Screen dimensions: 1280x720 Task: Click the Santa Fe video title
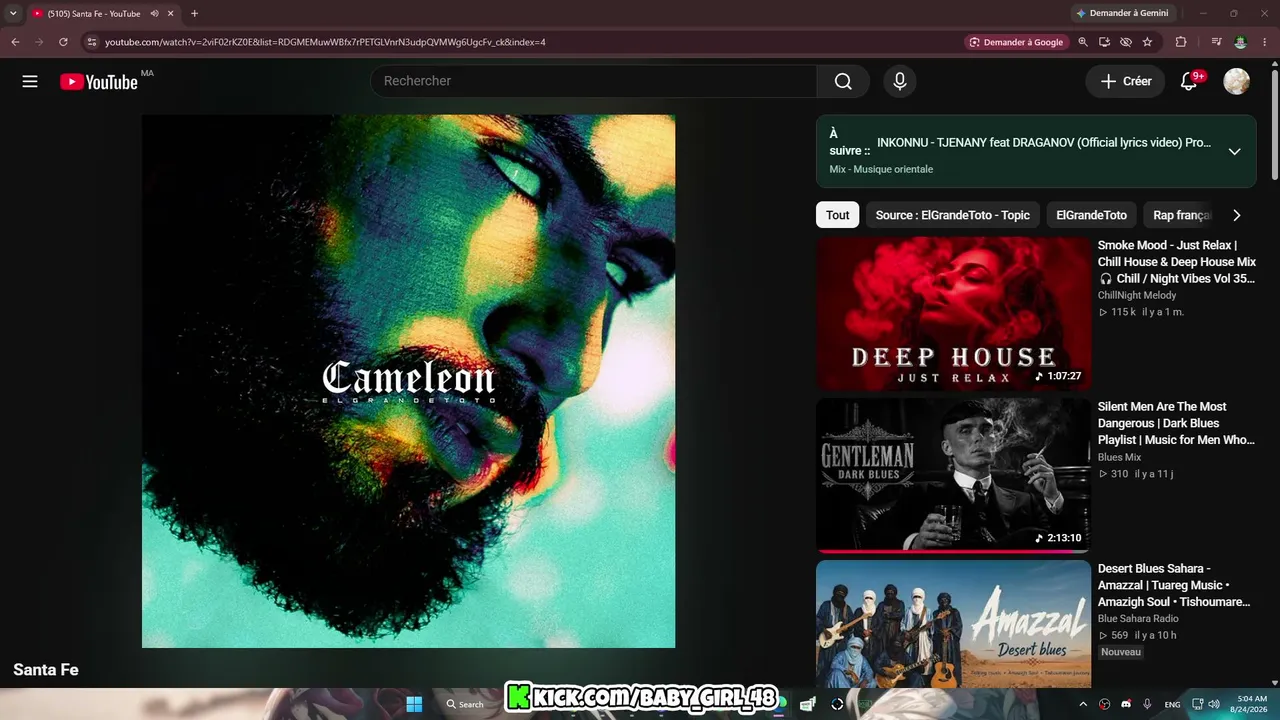tap(46, 670)
